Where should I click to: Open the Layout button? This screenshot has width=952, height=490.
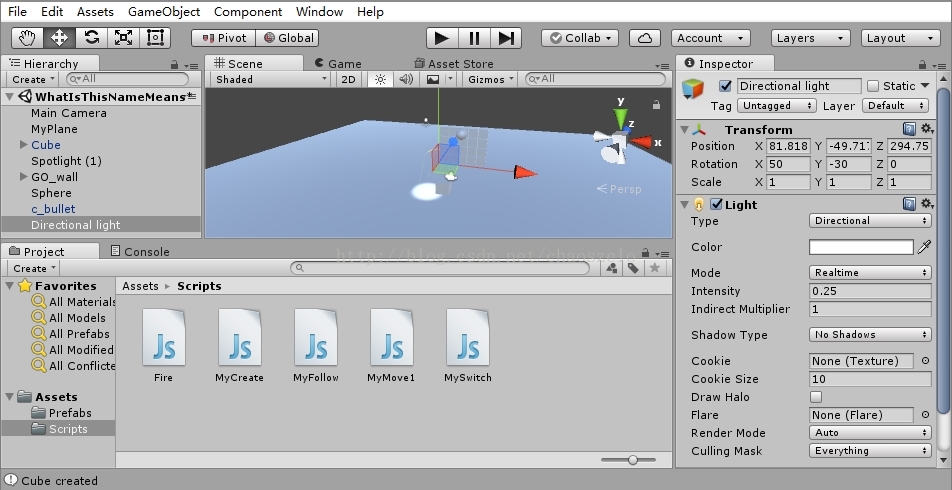pyautogui.click(x=900, y=38)
